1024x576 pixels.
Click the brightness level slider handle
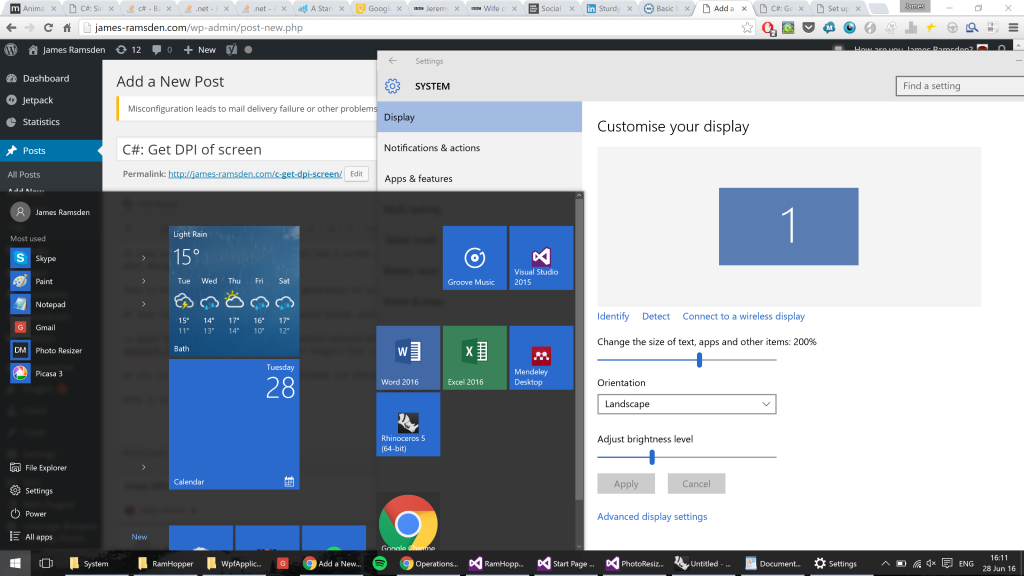(x=652, y=457)
